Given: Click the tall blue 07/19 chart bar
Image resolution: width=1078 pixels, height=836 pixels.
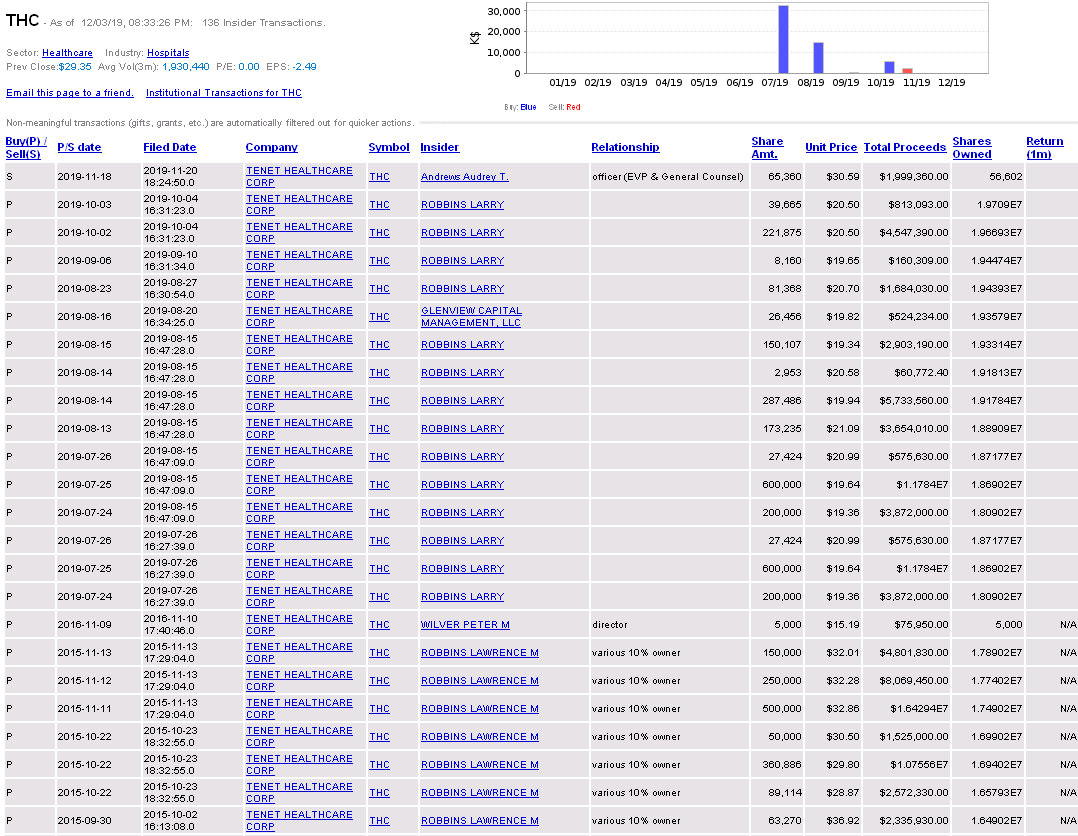Looking at the screenshot, I should (x=783, y=39).
